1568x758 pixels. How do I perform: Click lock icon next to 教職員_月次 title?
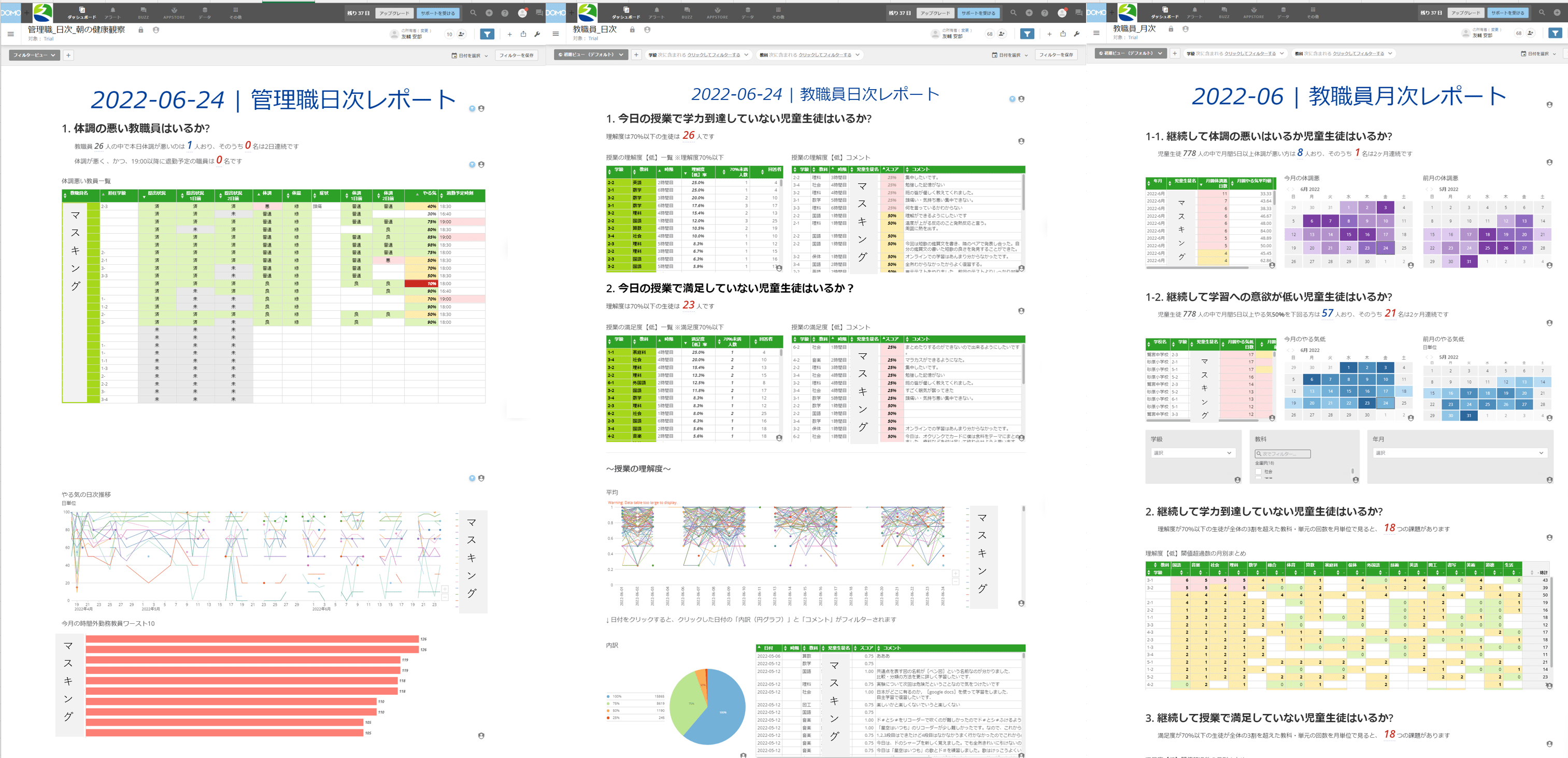(x=1171, y=28)
